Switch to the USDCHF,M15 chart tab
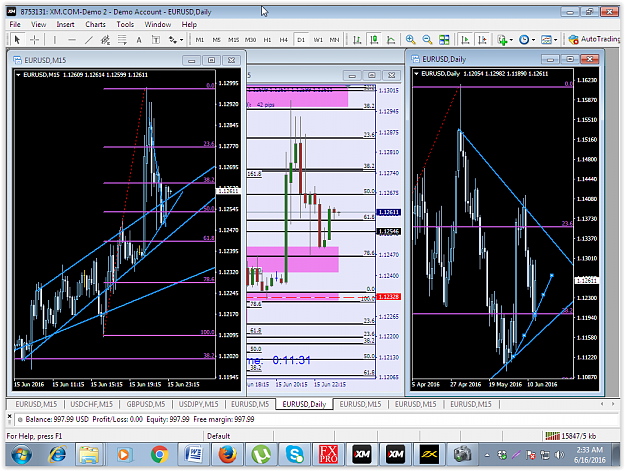 92,404
